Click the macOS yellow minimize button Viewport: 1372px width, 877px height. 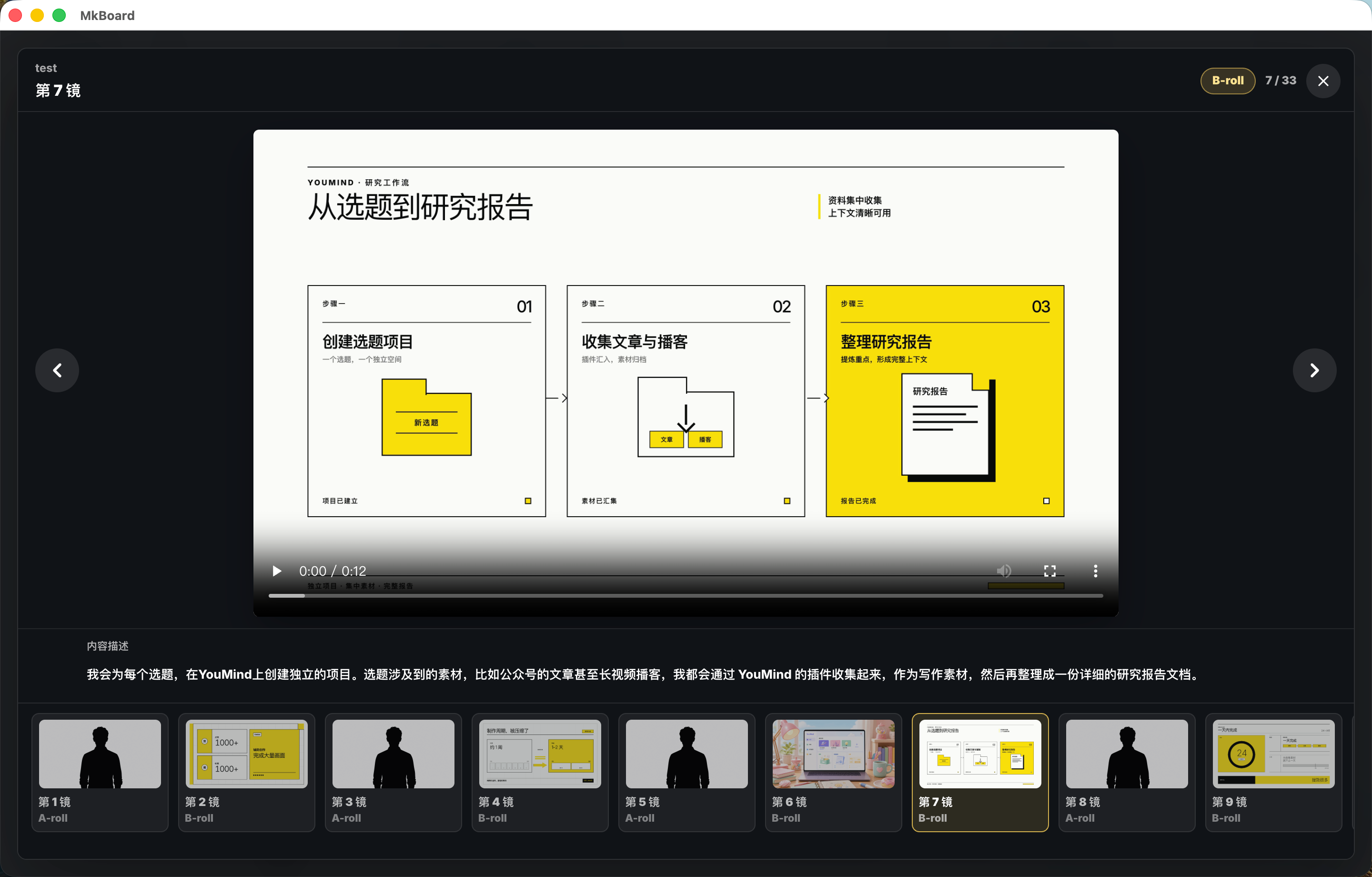(37, 15)
